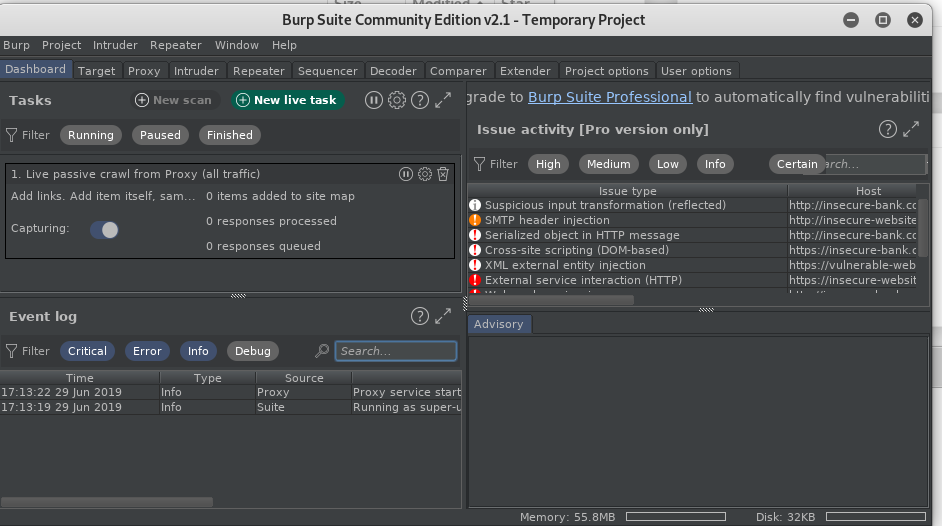
Task: Toggle the Info severity issue filter
Action: pyautogui.click(x=715, y=164)
